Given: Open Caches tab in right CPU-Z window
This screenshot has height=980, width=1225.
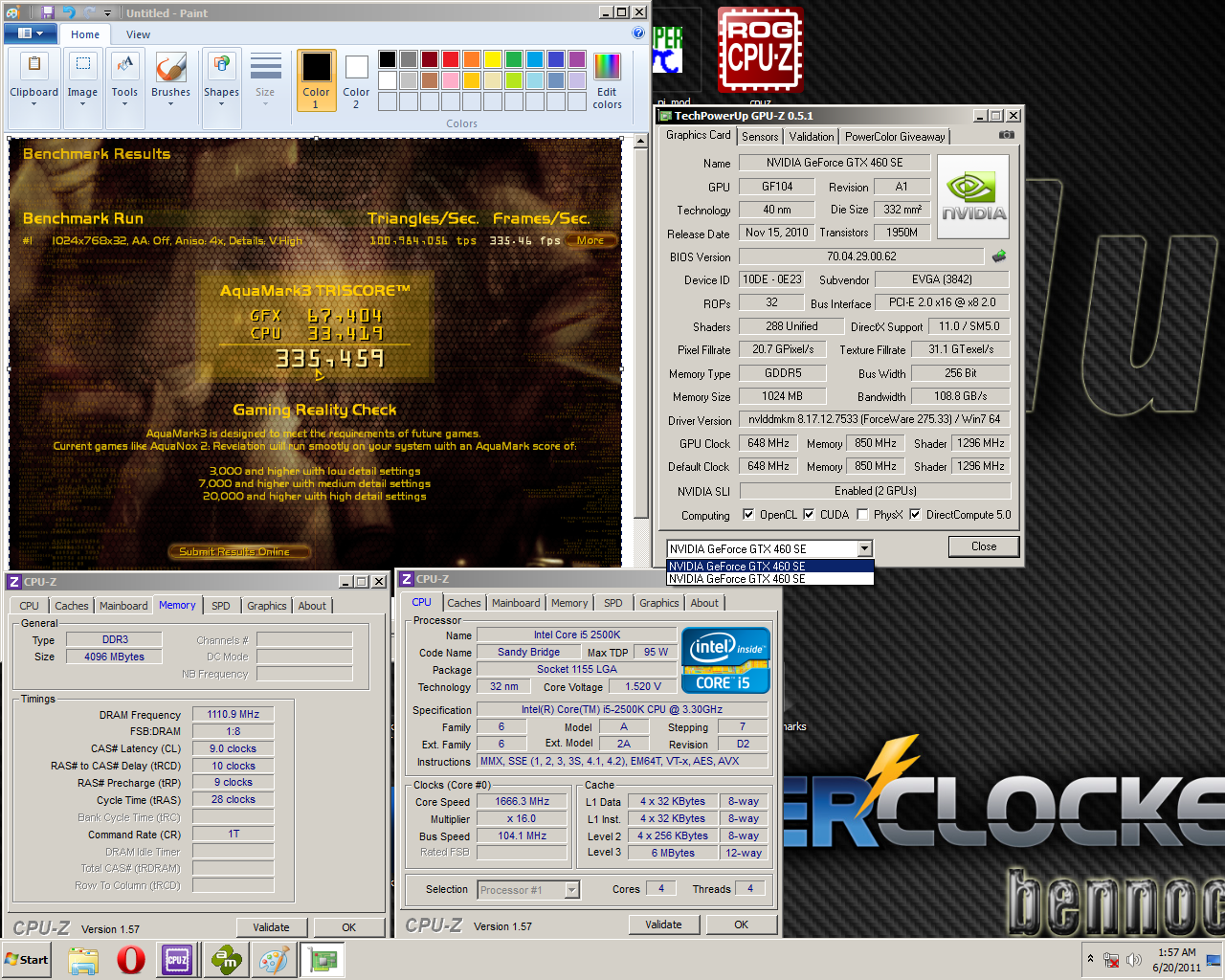Looking at the screenshot, I should coord(464,603).
